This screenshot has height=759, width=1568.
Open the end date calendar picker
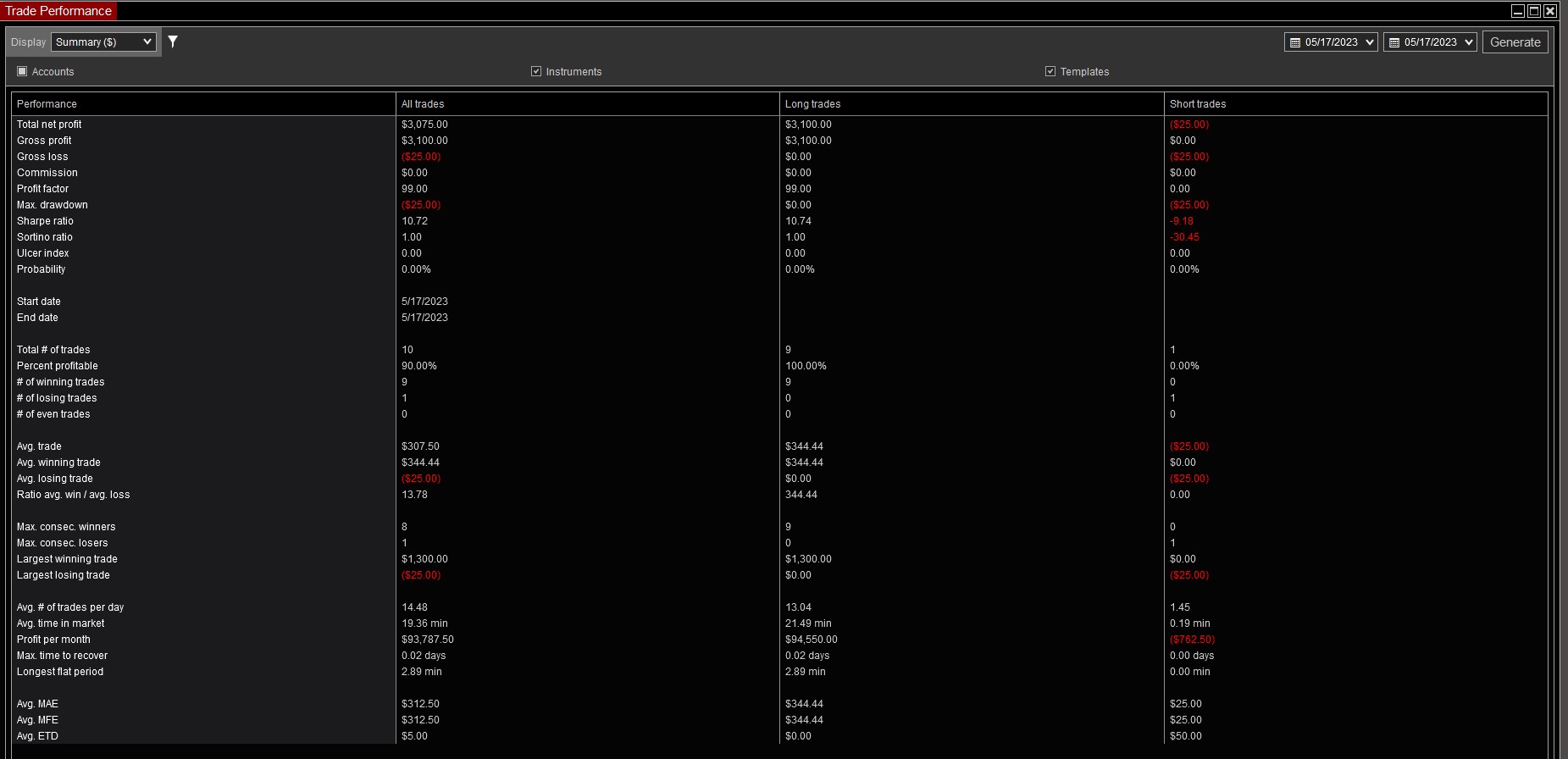1394,42
